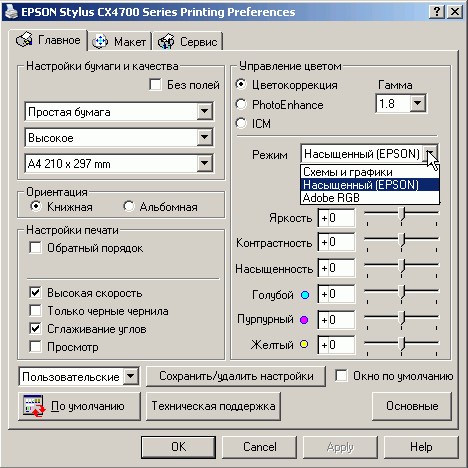Enable Только черные чернила
This screenshot has height=468, width=468.
(35, 311)
